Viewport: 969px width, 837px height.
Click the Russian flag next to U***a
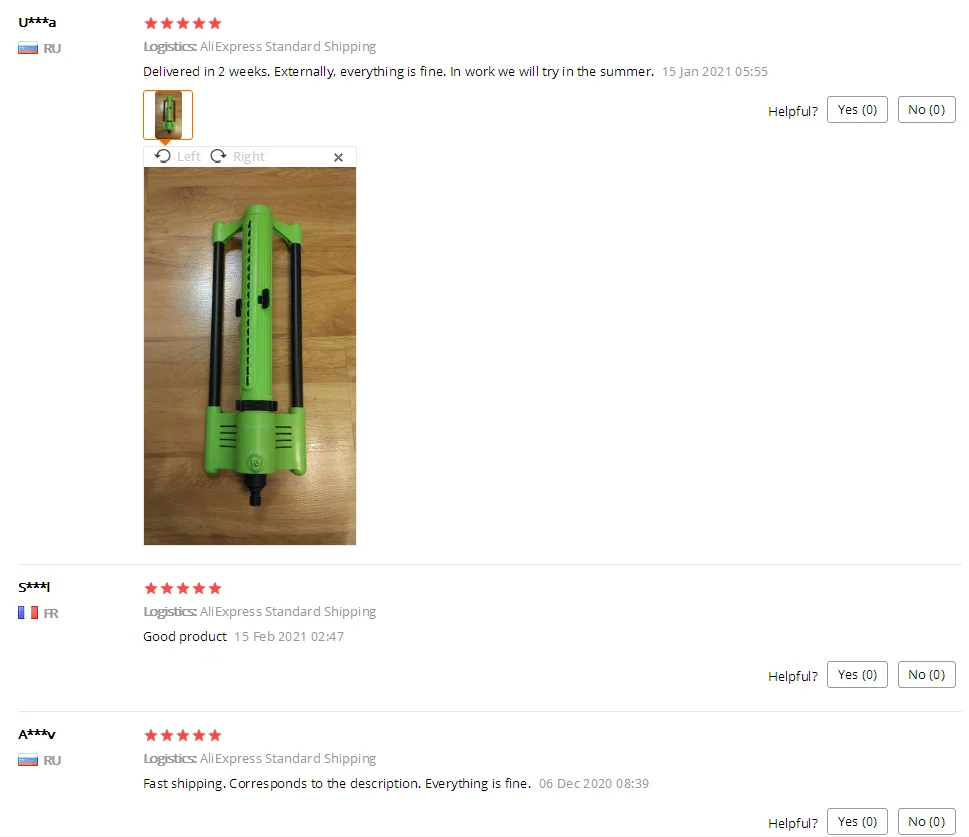click(28, 48)
